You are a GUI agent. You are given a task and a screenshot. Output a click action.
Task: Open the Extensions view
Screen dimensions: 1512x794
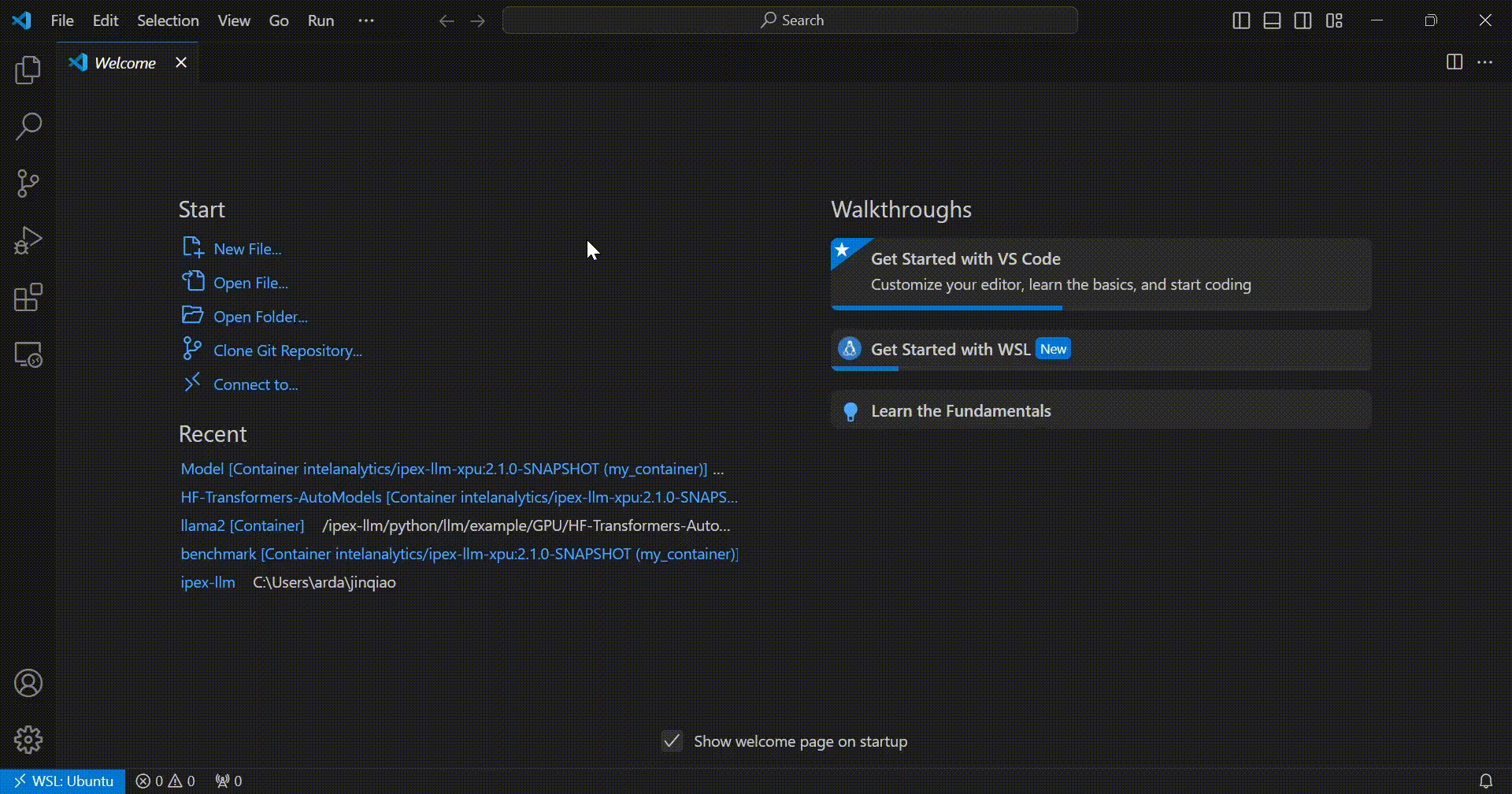coord(28,298)
